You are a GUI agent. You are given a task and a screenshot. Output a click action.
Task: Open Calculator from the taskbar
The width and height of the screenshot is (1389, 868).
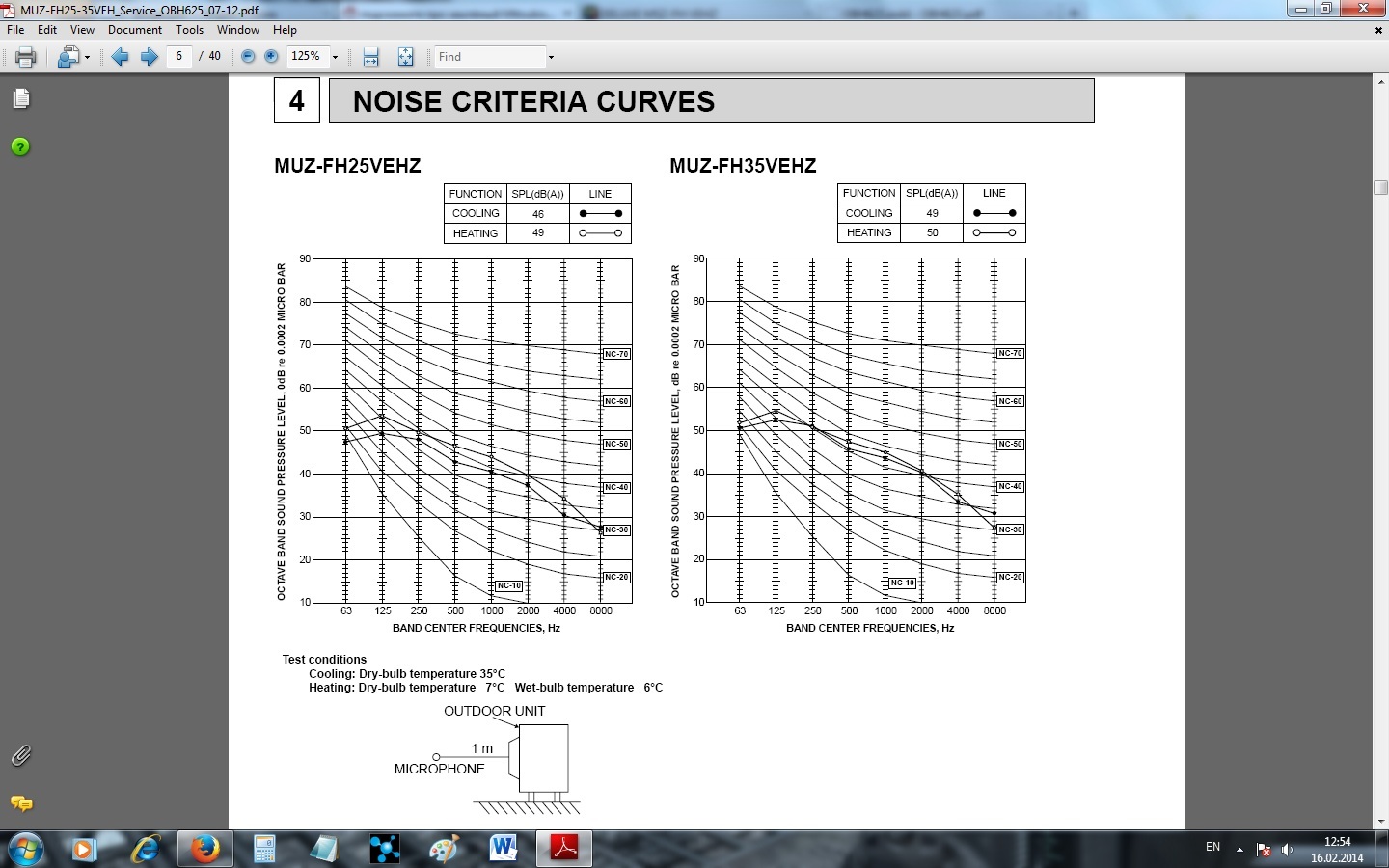(264, 850)
